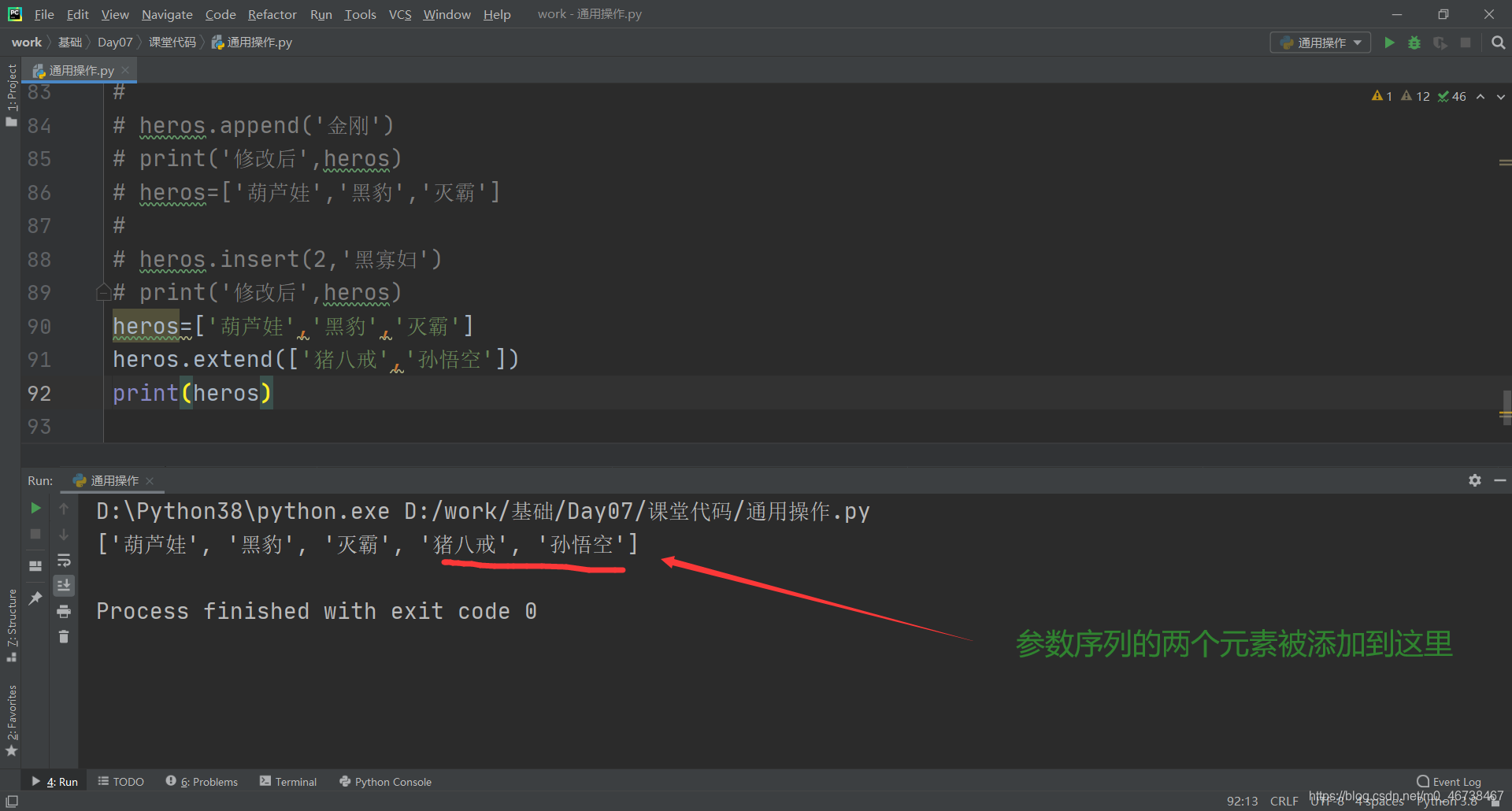Click the stop icon in top toolbar
Viewport: 1512px width, 811px height.
click(1466, 43)
